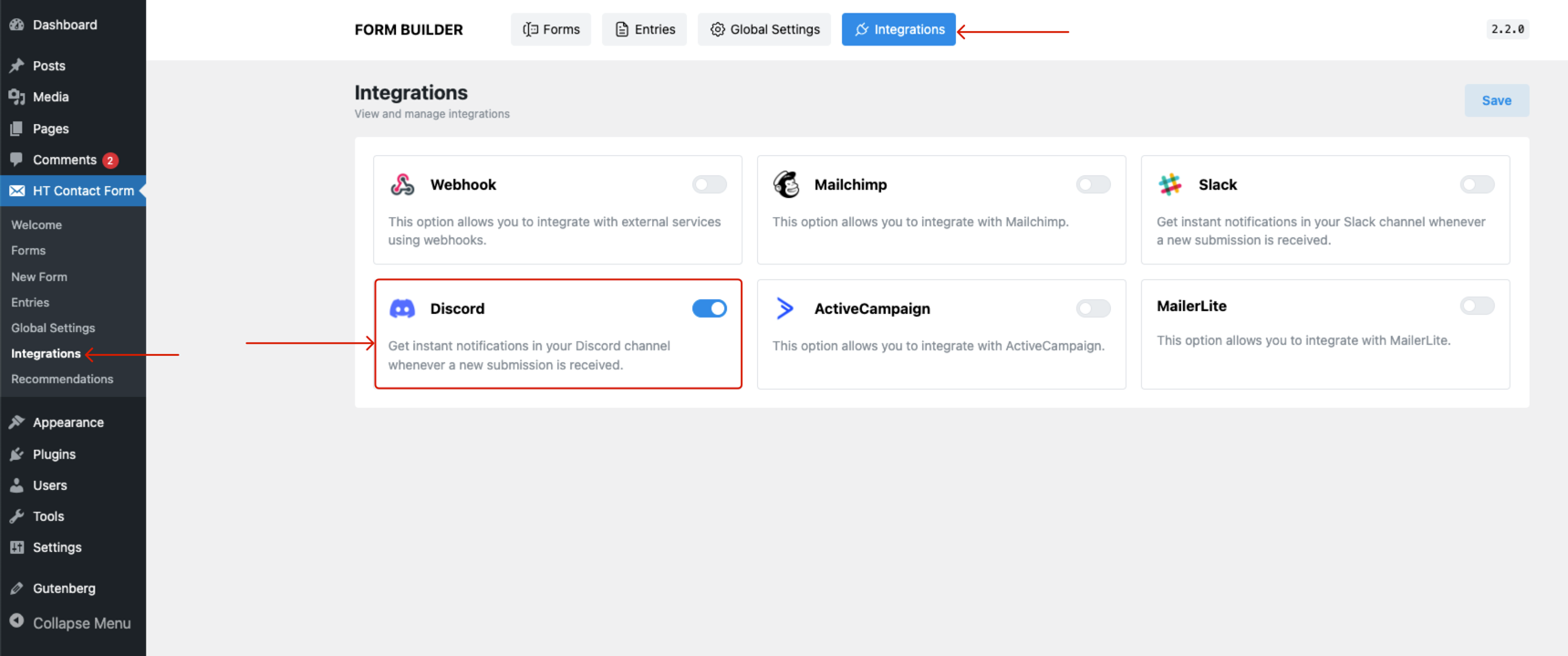This screenshot has width=1568, height=656.
Task: Go to the Posts menu
Action: point(49,66)
